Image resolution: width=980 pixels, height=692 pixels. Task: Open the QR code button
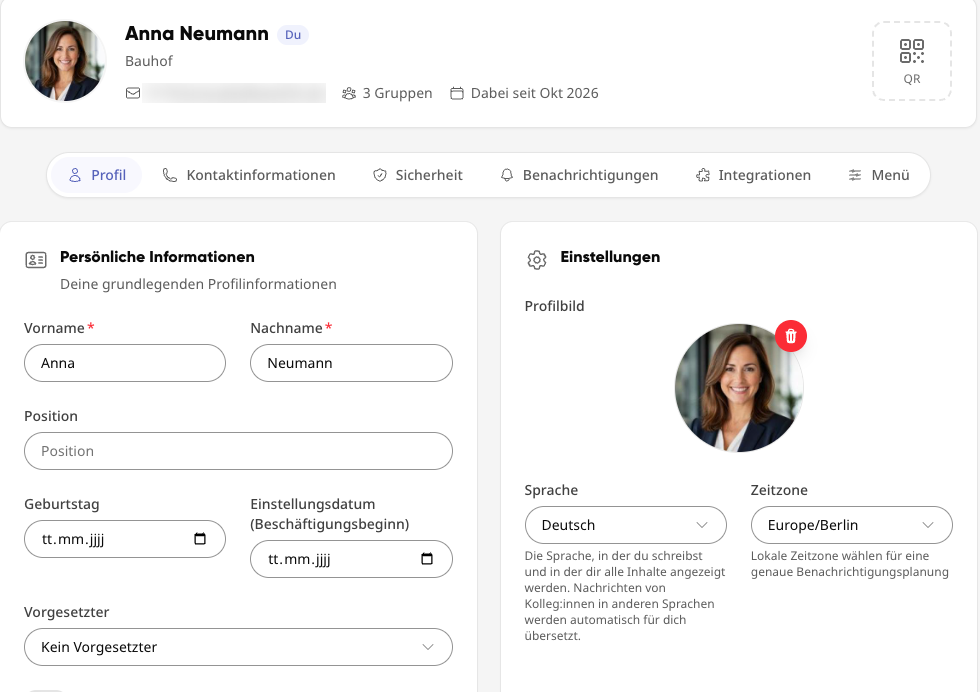911,61
